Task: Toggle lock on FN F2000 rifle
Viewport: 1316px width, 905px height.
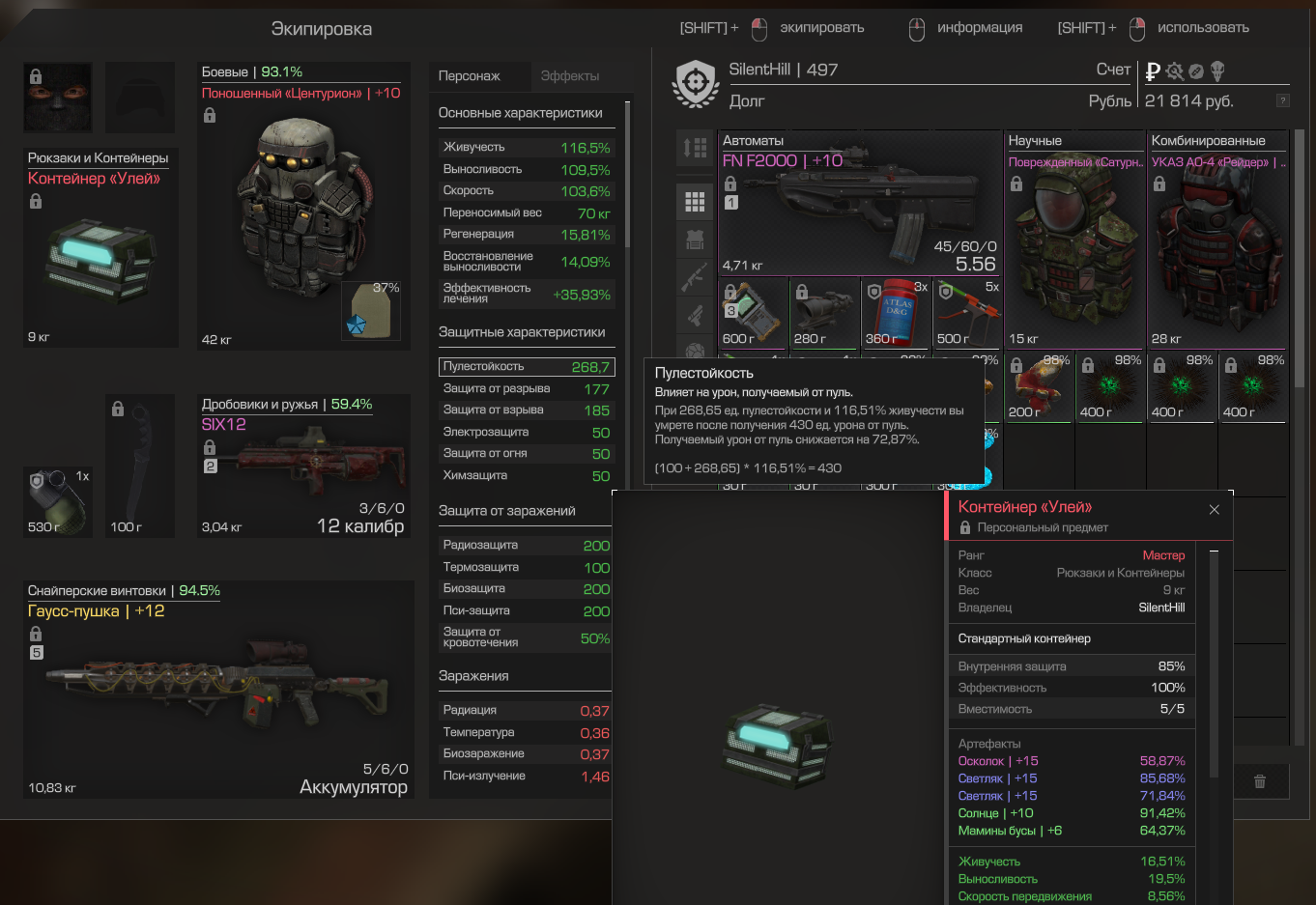Action: [x=730, y=184]
